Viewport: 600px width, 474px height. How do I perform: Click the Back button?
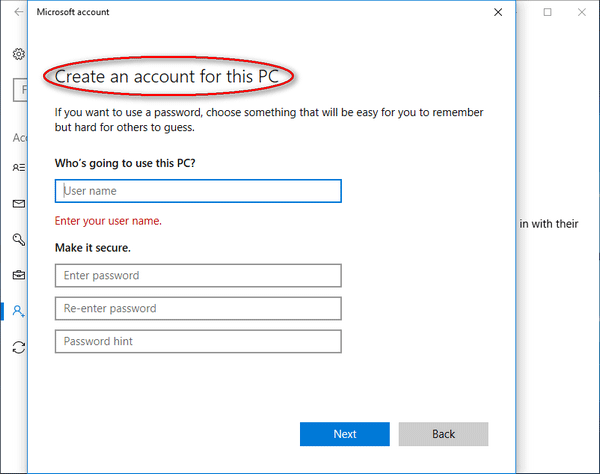(x=443, y=434)
